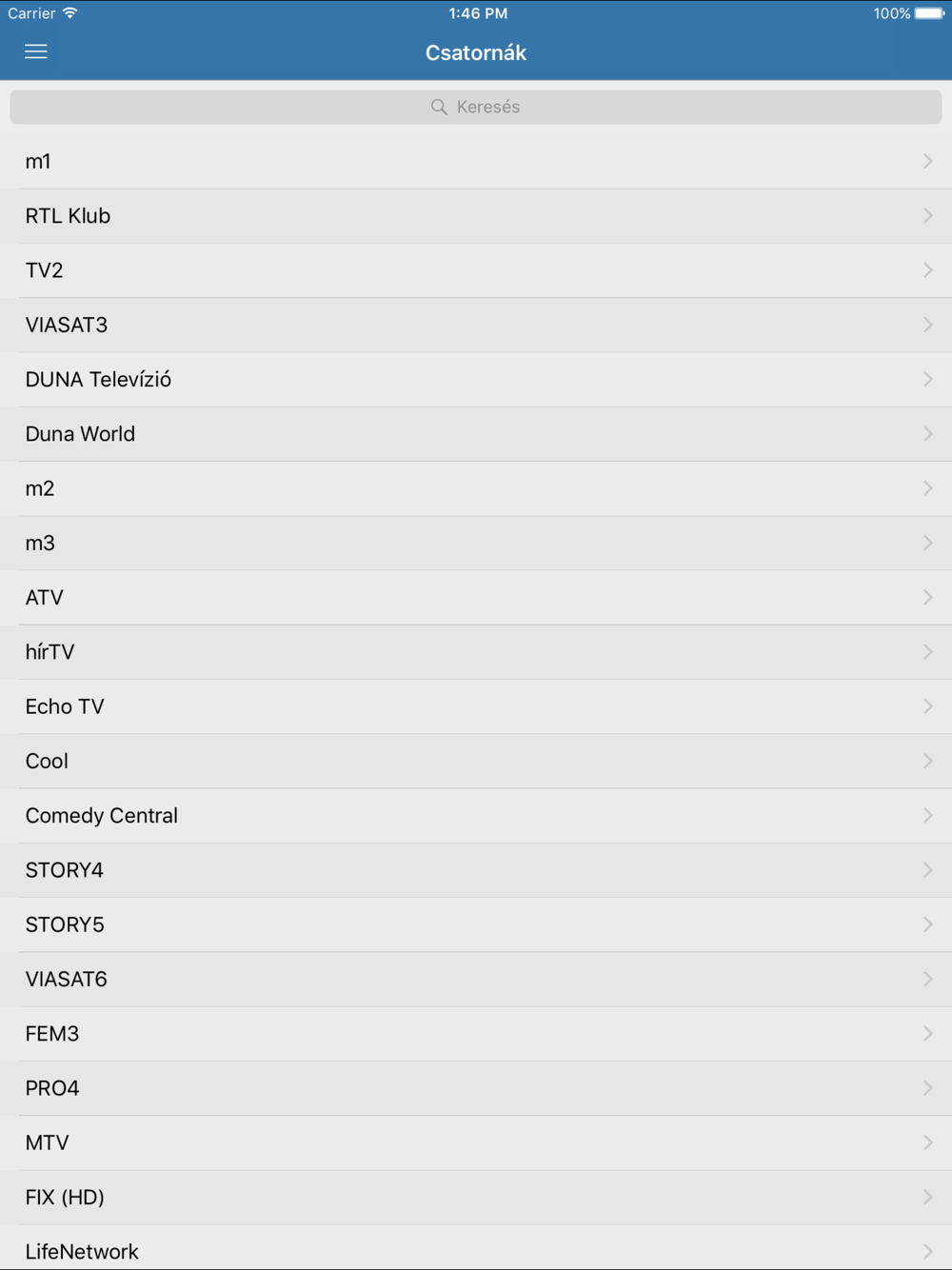Click the chevron beside ATV
952x1270 pixels.
[927, 598]
